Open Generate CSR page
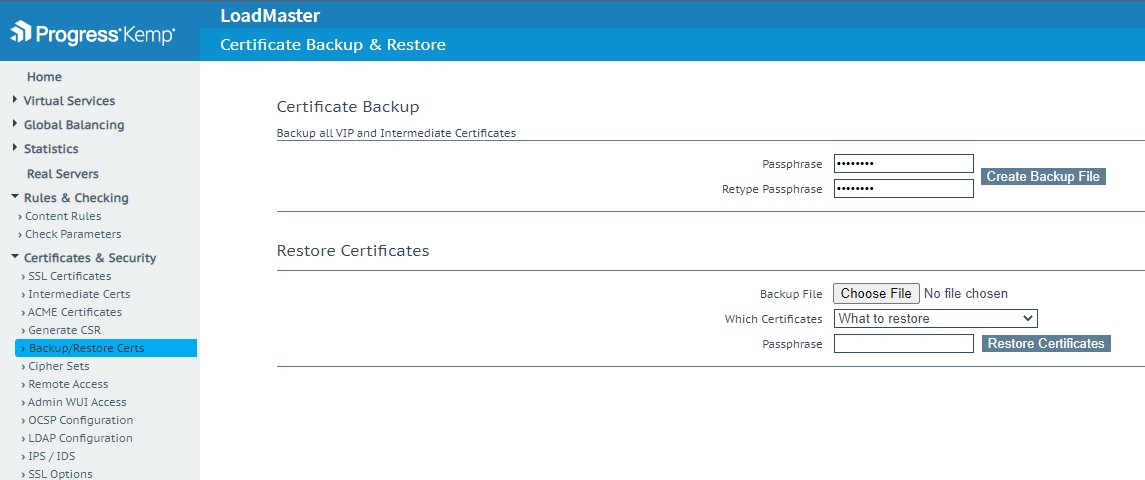Viewport: 1145px width, 480px height. pos(64,330)
